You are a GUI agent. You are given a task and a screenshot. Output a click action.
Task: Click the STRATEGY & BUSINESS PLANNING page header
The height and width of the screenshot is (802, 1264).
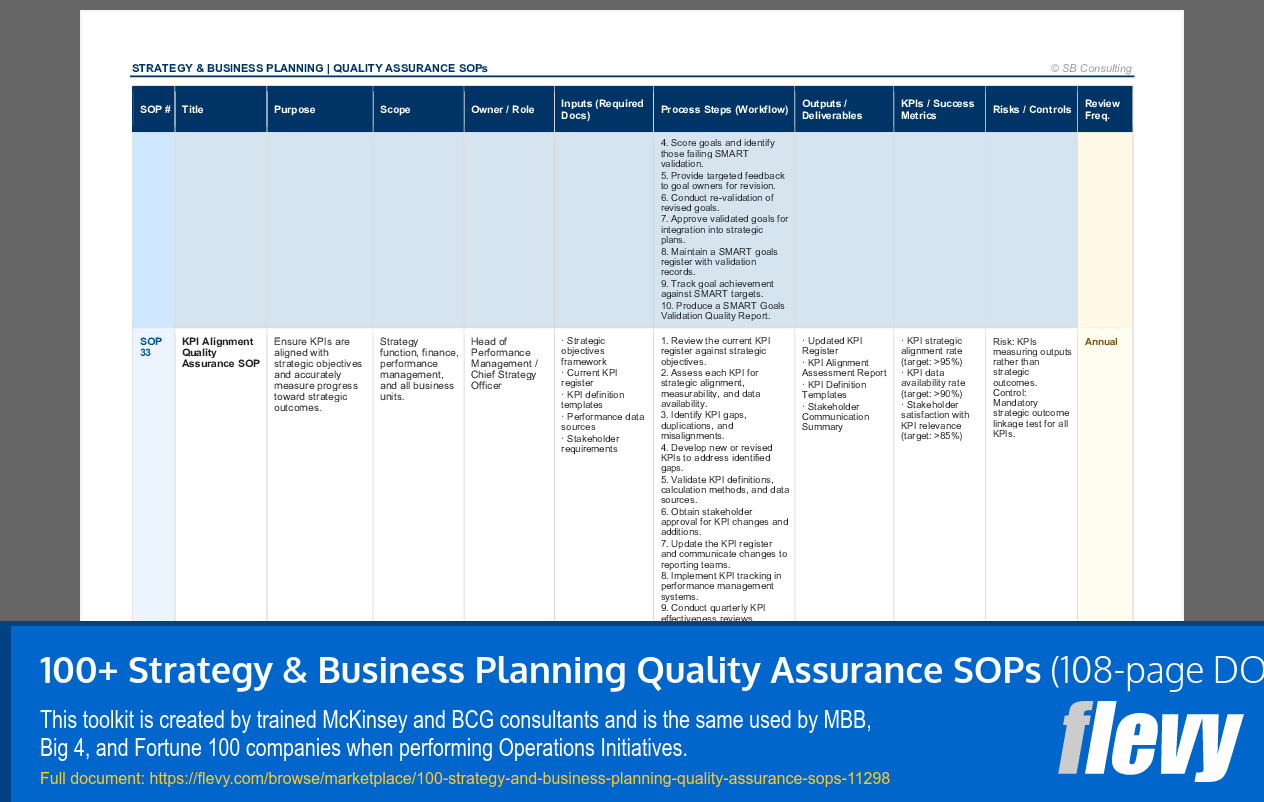click(309, 68)
